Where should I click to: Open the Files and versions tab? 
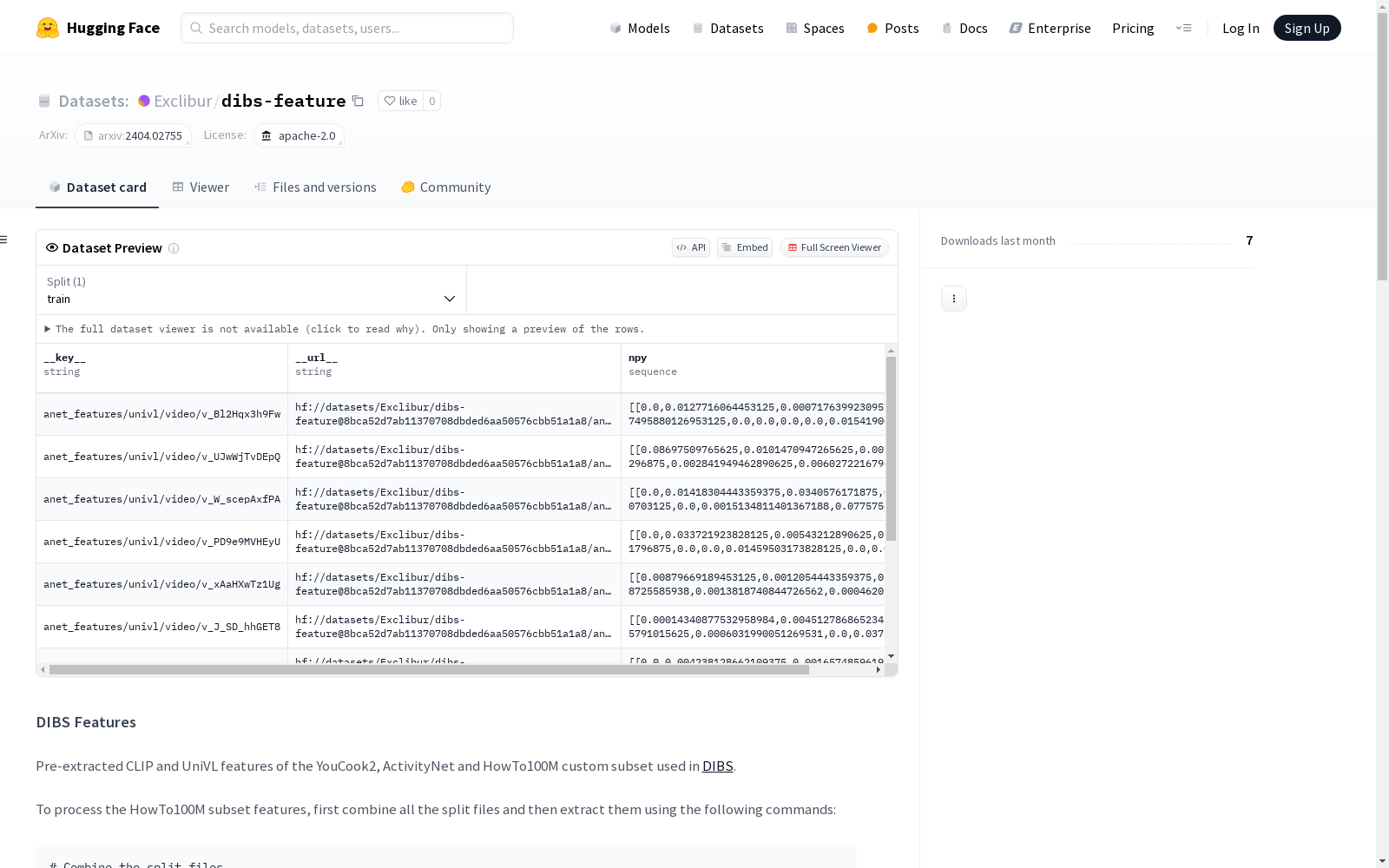click(315, 187)
